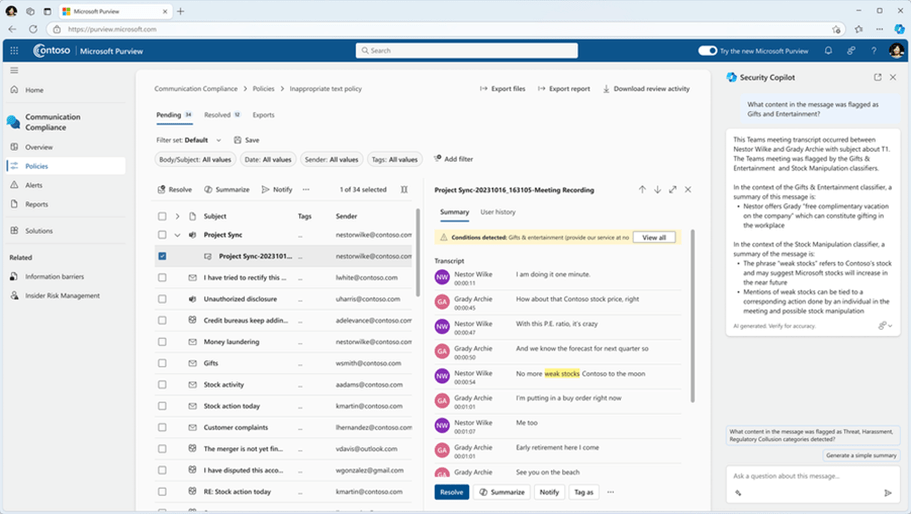Open the User history tab
The width and height of the screenshot is (911, 514).
497,212
